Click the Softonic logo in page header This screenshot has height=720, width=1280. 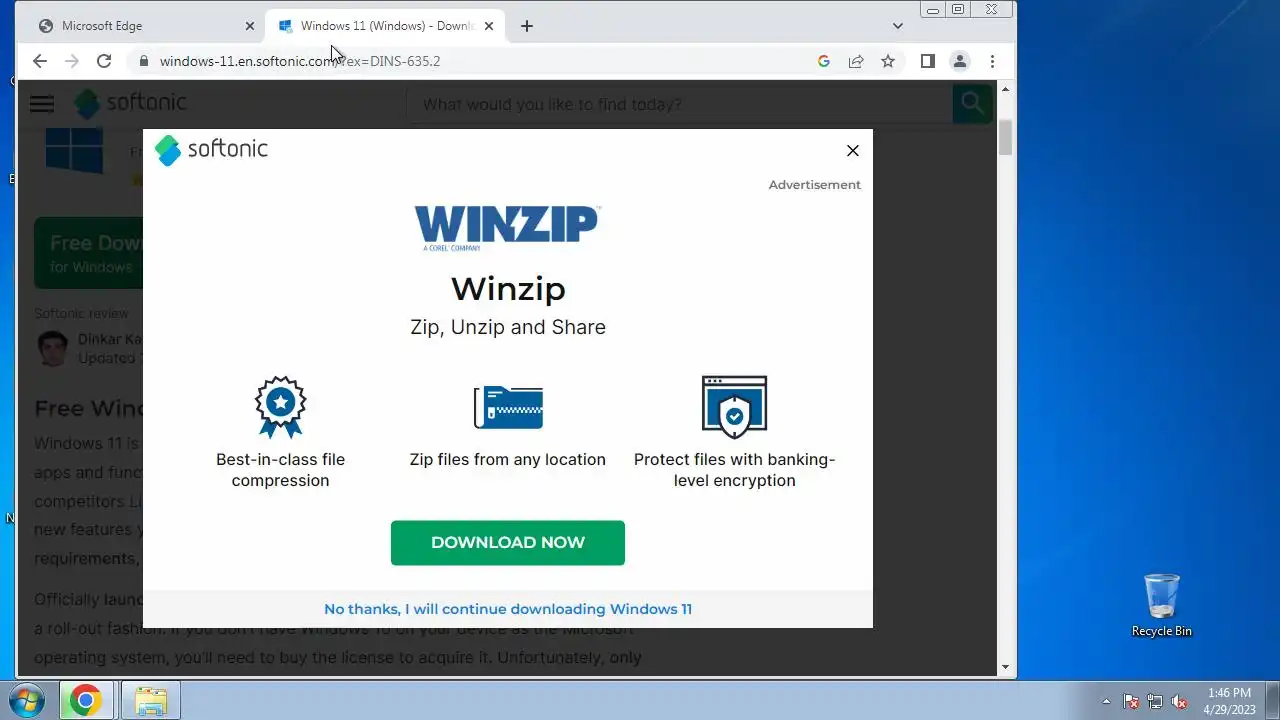(x=131, y=103)
